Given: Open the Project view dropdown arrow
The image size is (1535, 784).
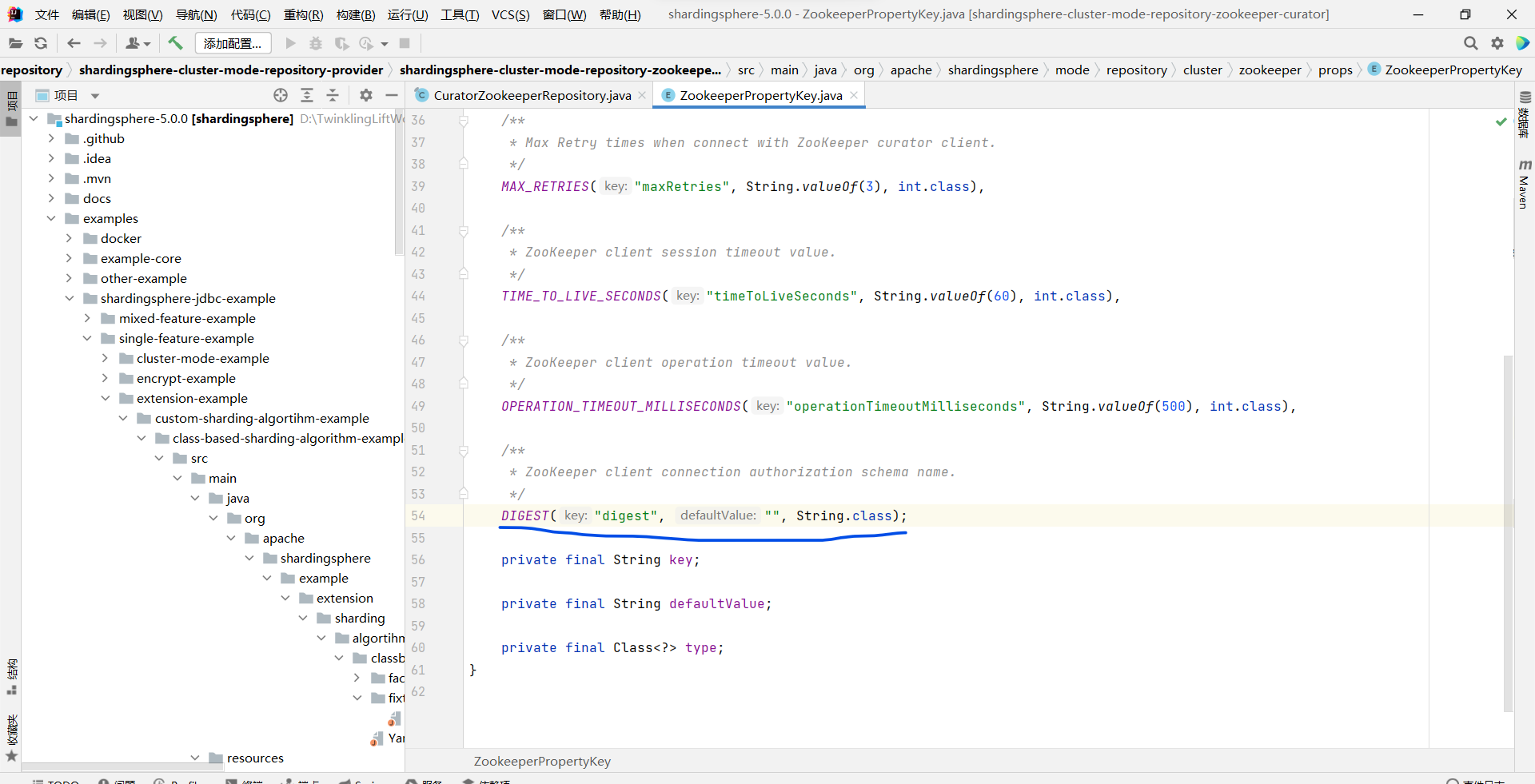Looking at the screenshot, I should [95, 96].
